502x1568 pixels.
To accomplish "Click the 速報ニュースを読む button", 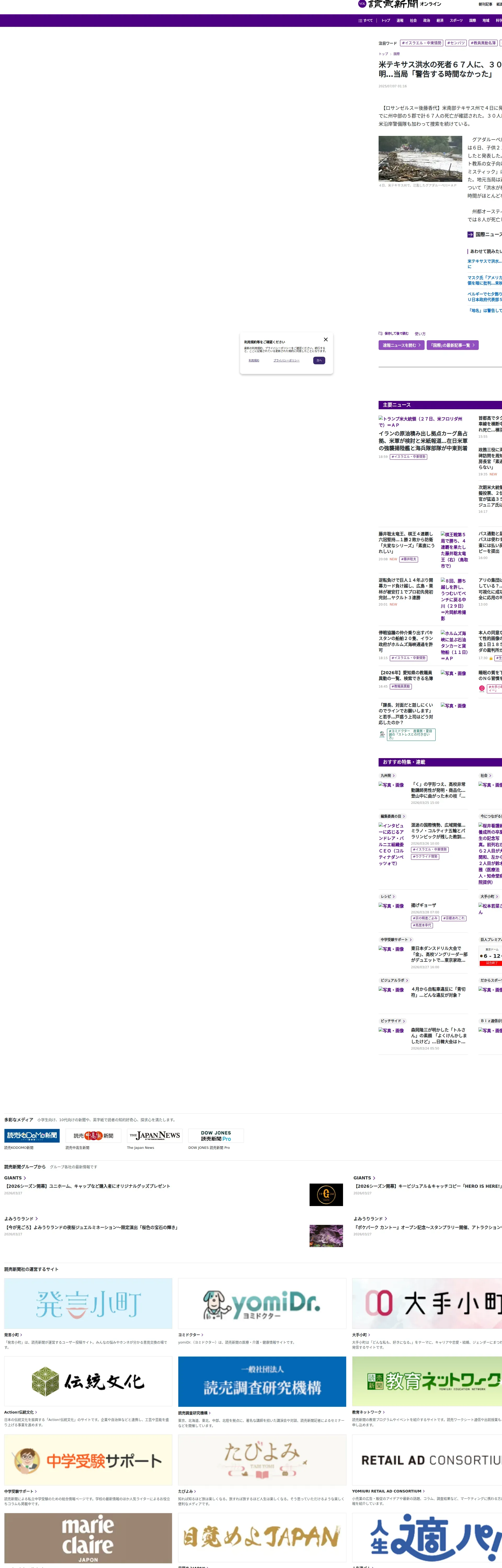I will pos(402,345).
